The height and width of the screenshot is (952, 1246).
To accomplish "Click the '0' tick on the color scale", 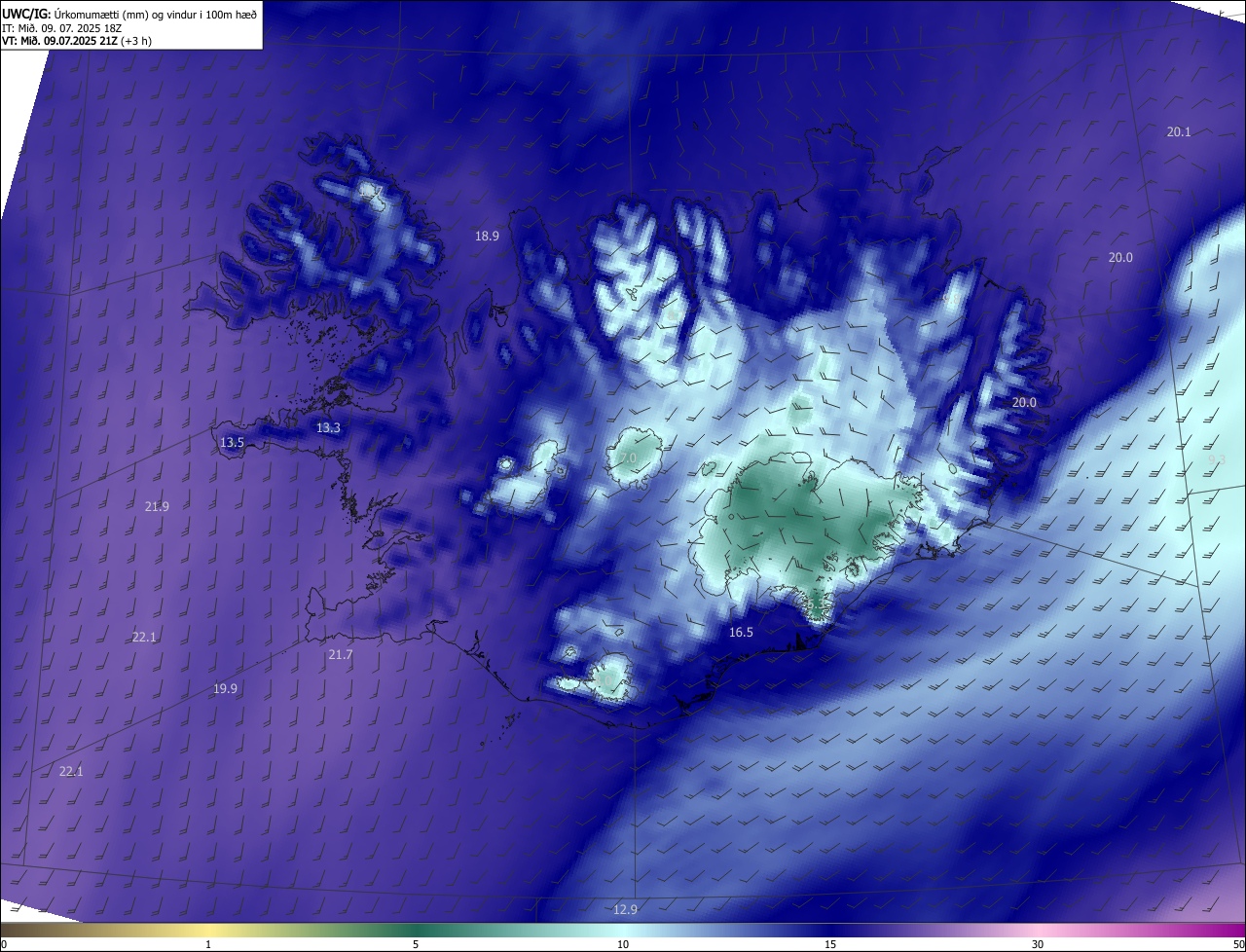I will pos(3,944).
